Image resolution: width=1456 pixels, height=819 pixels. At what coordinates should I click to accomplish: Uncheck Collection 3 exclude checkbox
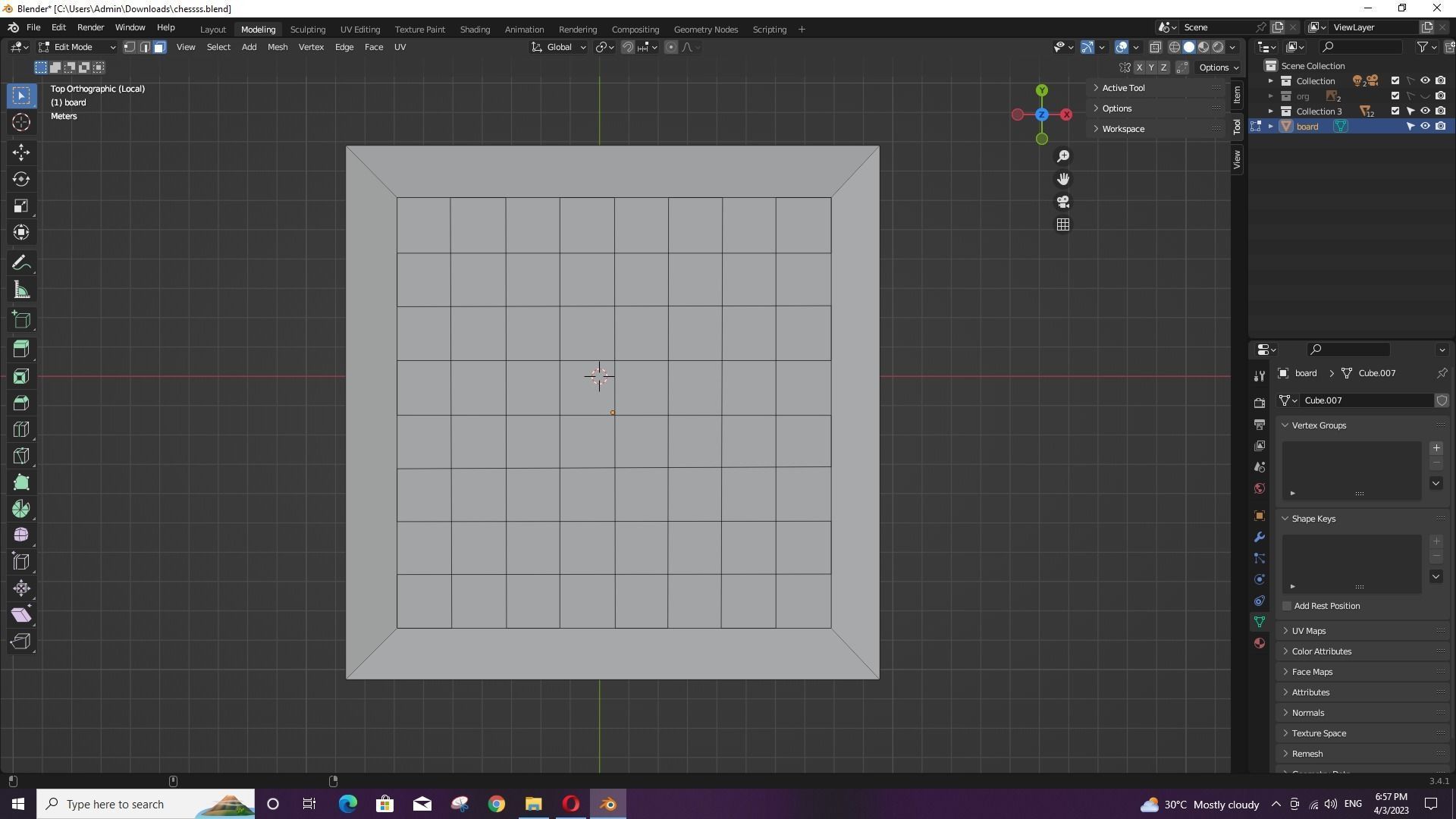(1395, 111)
